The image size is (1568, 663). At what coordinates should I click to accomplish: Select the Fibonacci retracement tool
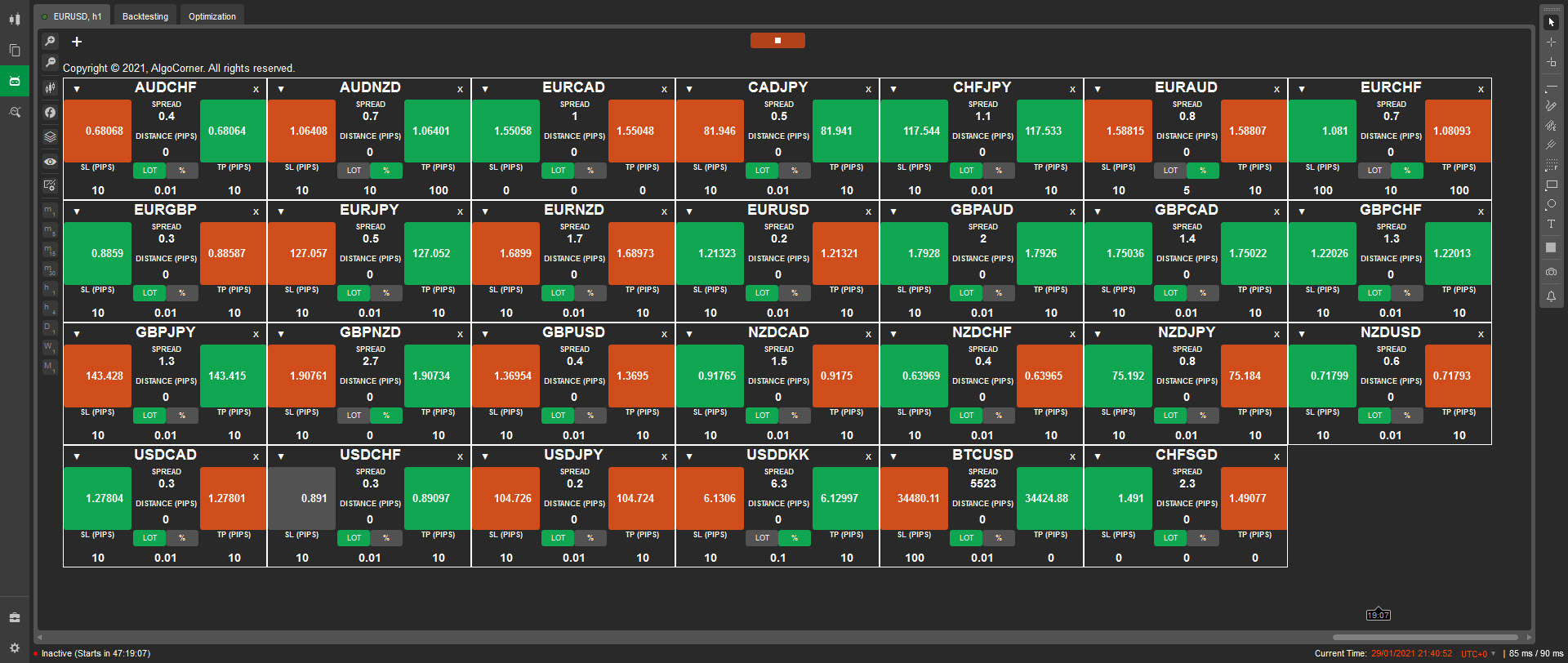coord(1551,165)
